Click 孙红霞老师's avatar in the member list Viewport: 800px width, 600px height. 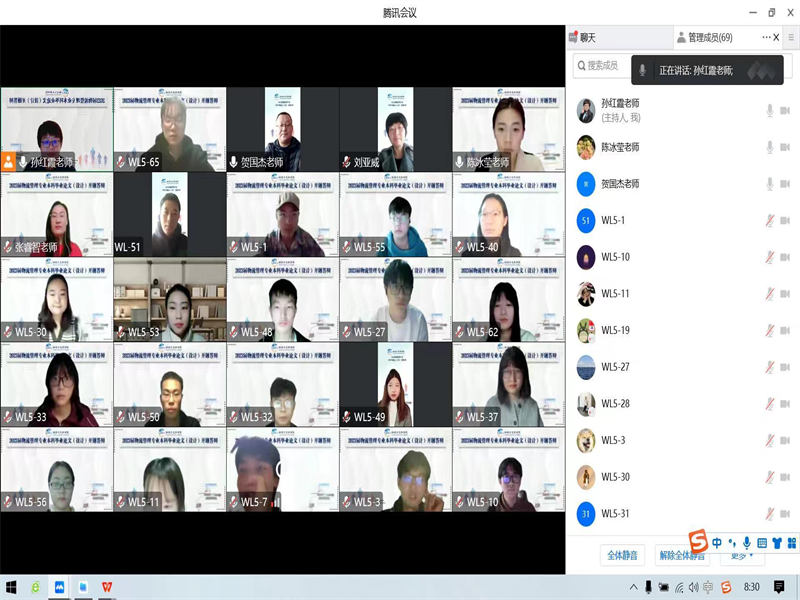586,110
